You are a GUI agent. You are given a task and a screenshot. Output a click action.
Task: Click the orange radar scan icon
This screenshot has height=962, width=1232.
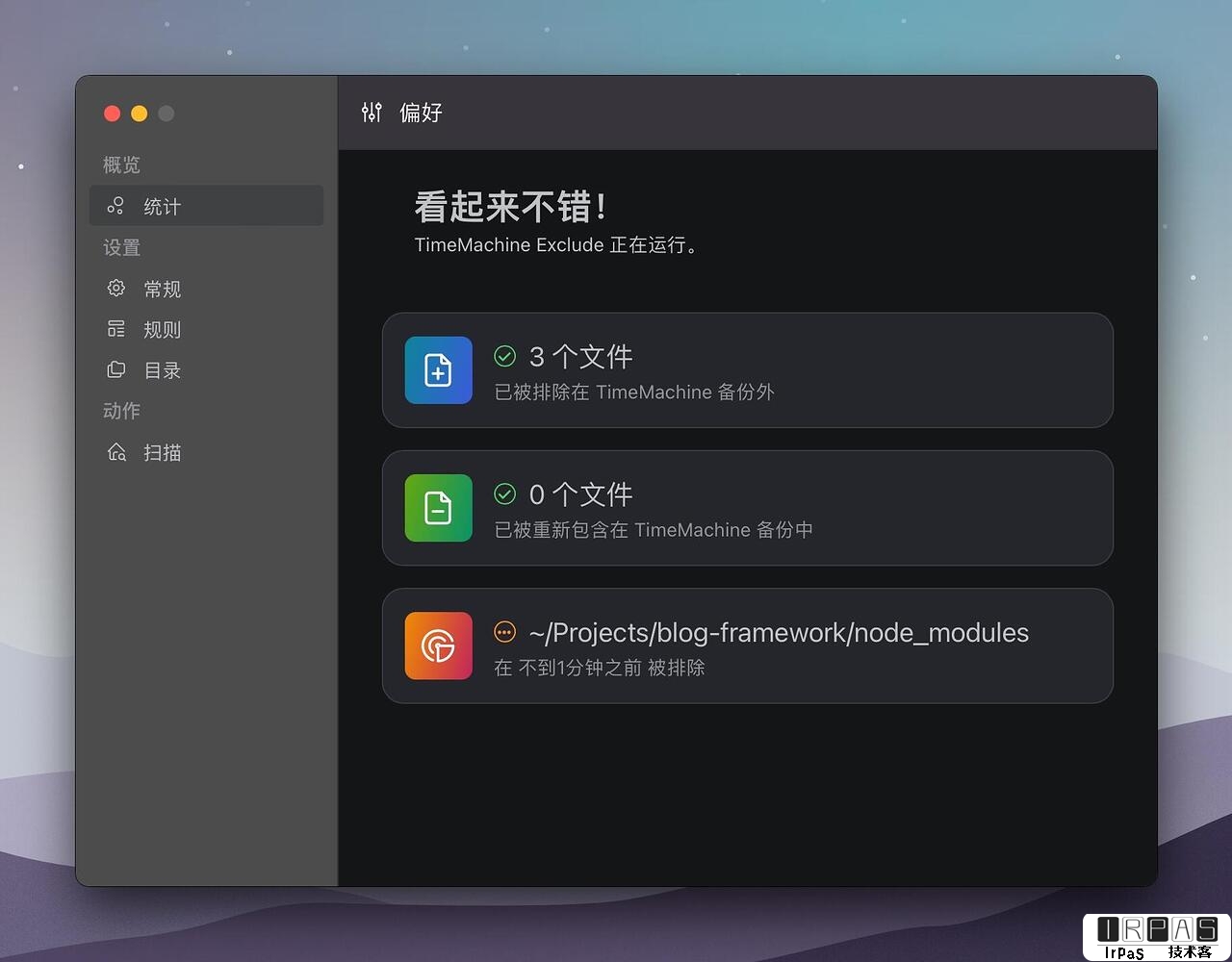click(x=439, y=646)
